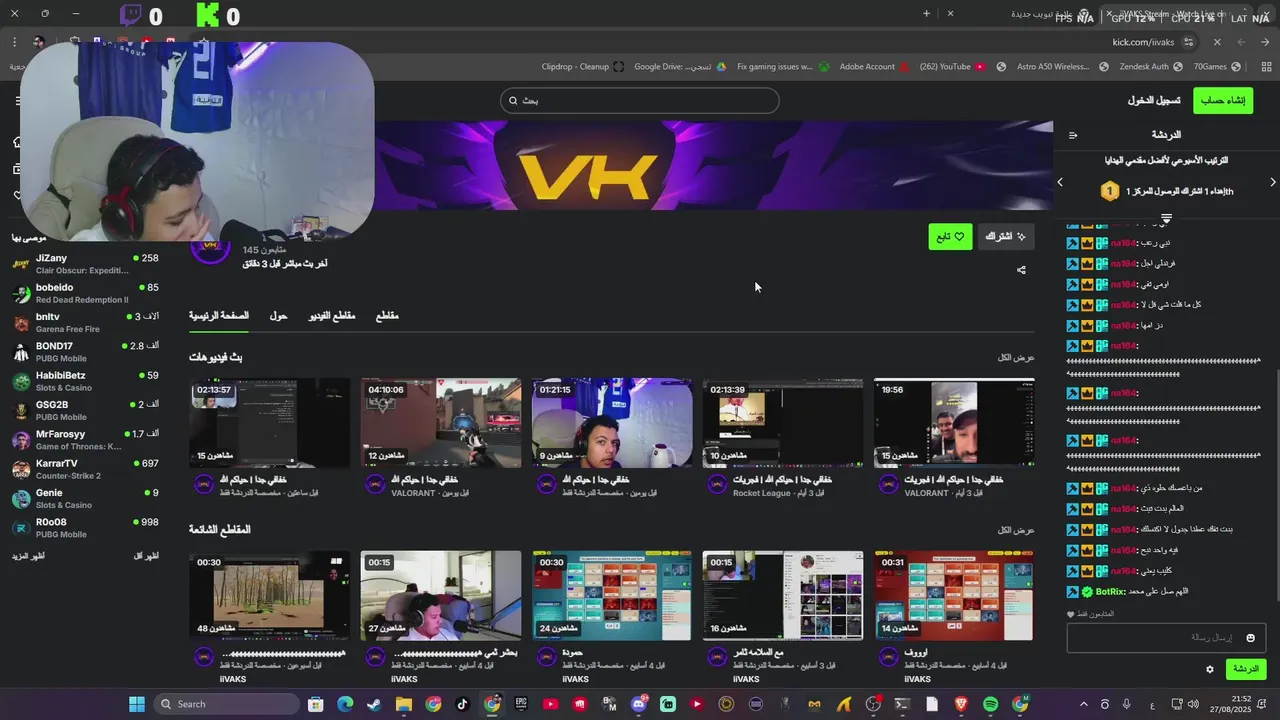The width and height of the screenshot is (1280, 720).
Task: Open HabibiBetz channel in the sidebar
Action: [86, 381]
